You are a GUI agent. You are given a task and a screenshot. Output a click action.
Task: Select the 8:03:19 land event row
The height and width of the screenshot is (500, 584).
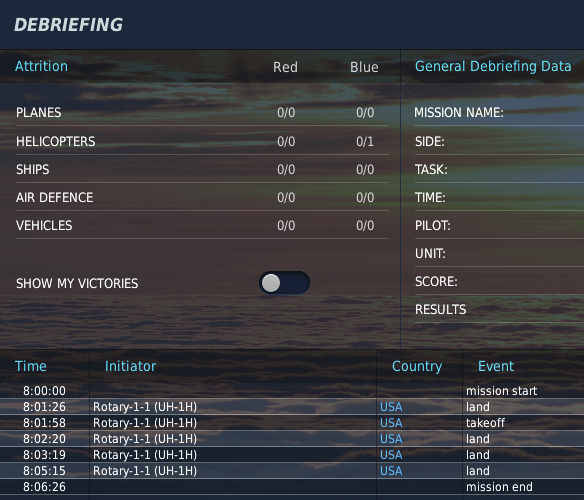click(292, 455)
